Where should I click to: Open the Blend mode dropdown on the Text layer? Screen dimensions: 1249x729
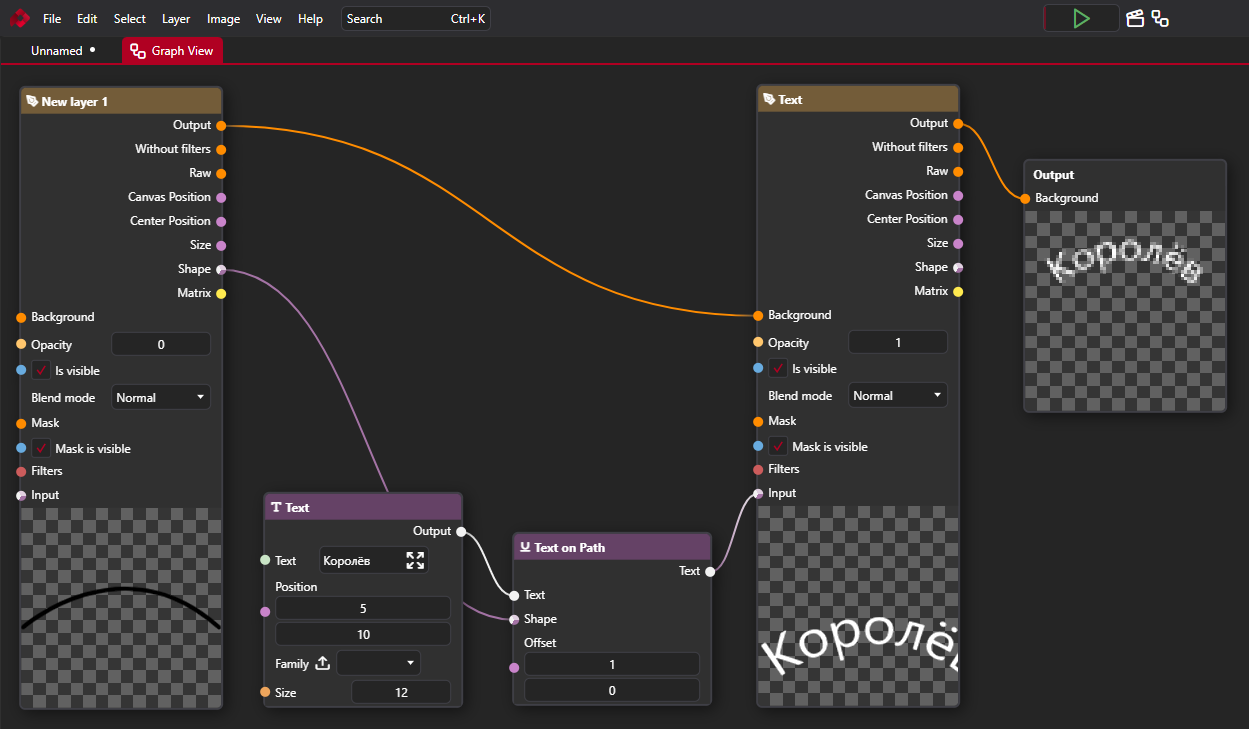[x=897, y=394]
